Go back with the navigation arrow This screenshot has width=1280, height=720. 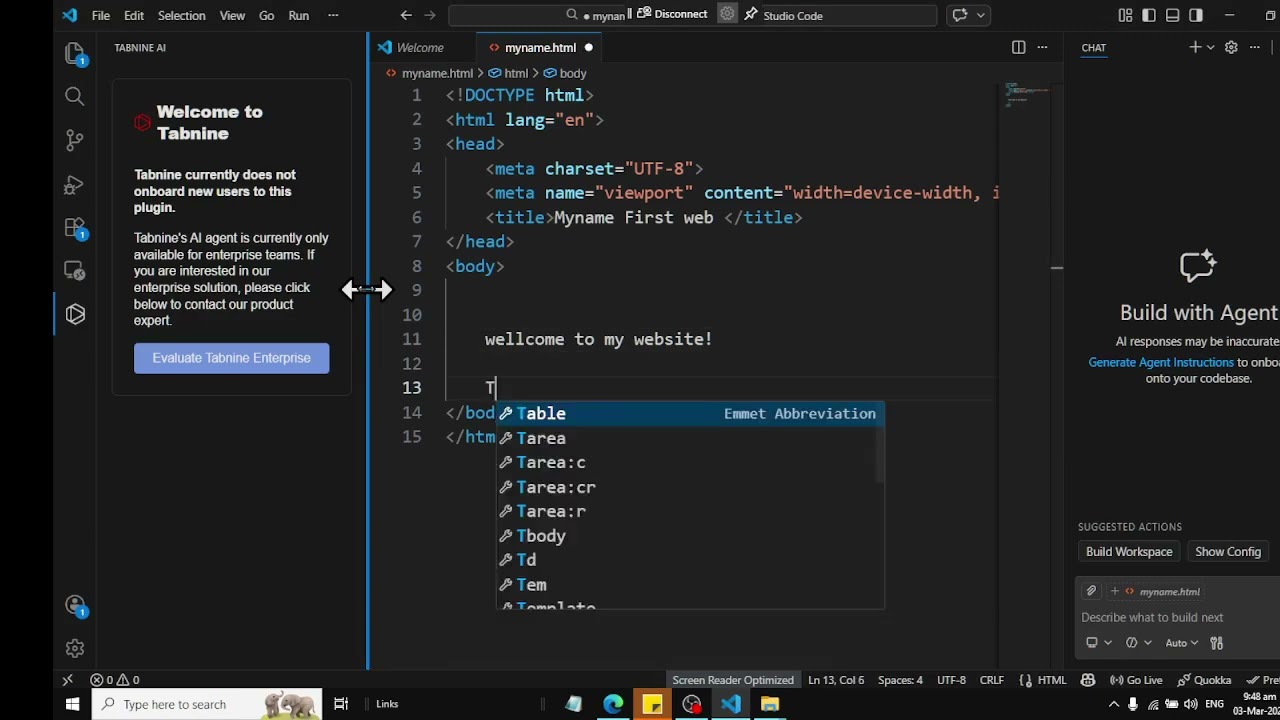406,15
